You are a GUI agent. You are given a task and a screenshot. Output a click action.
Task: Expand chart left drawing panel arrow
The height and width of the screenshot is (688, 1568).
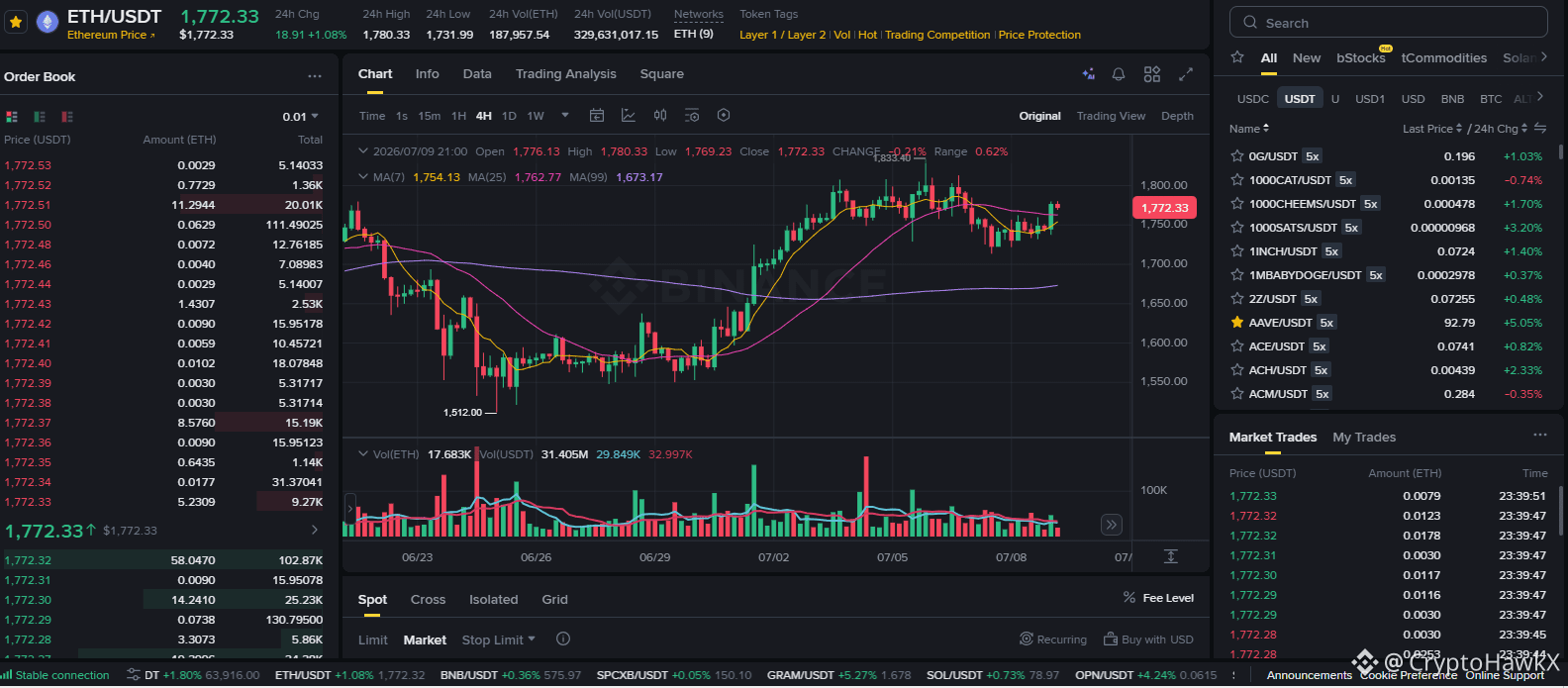tap(348, 508)
